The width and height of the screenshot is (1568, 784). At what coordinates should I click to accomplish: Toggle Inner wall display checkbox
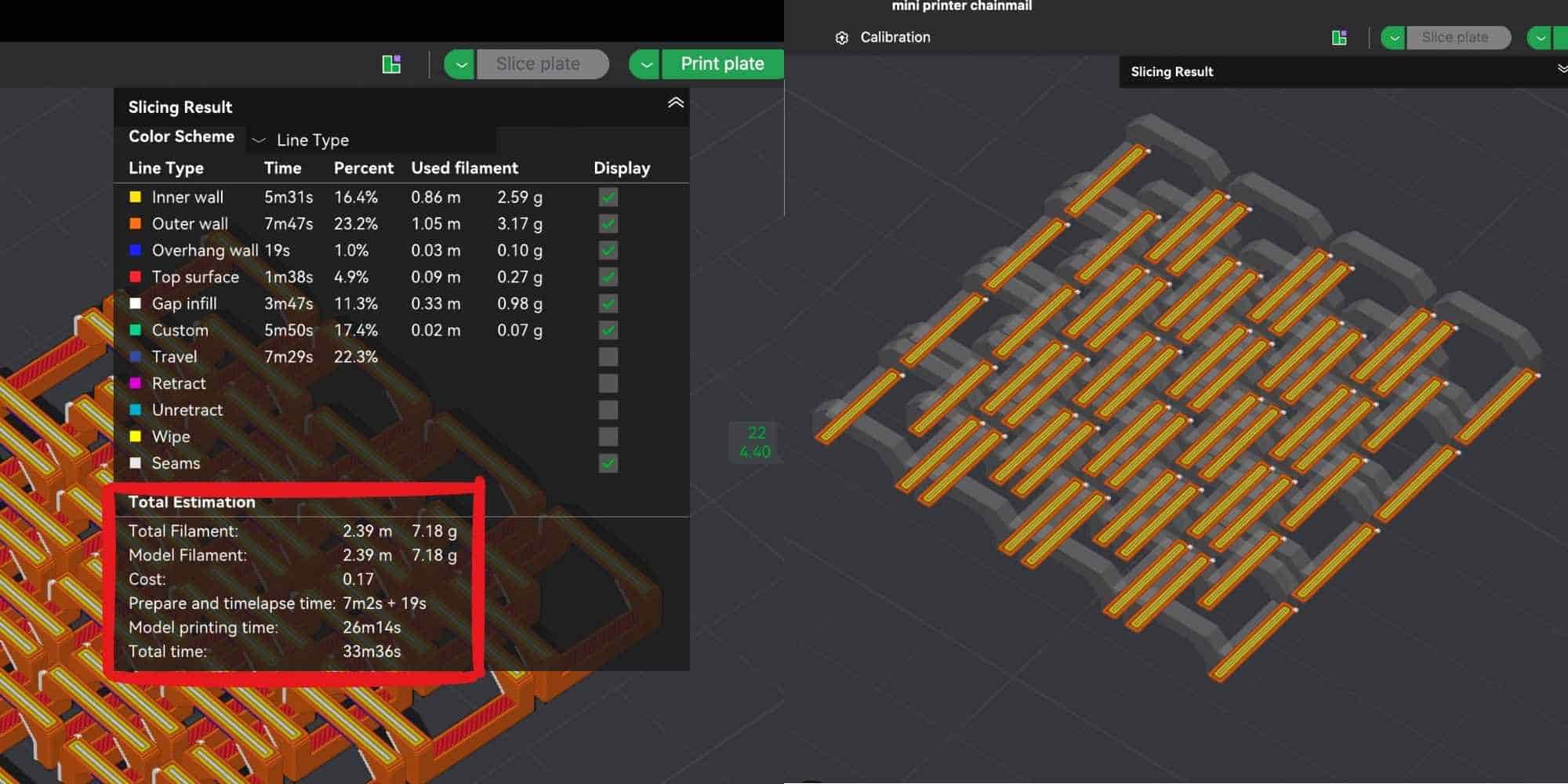[608, 198]
